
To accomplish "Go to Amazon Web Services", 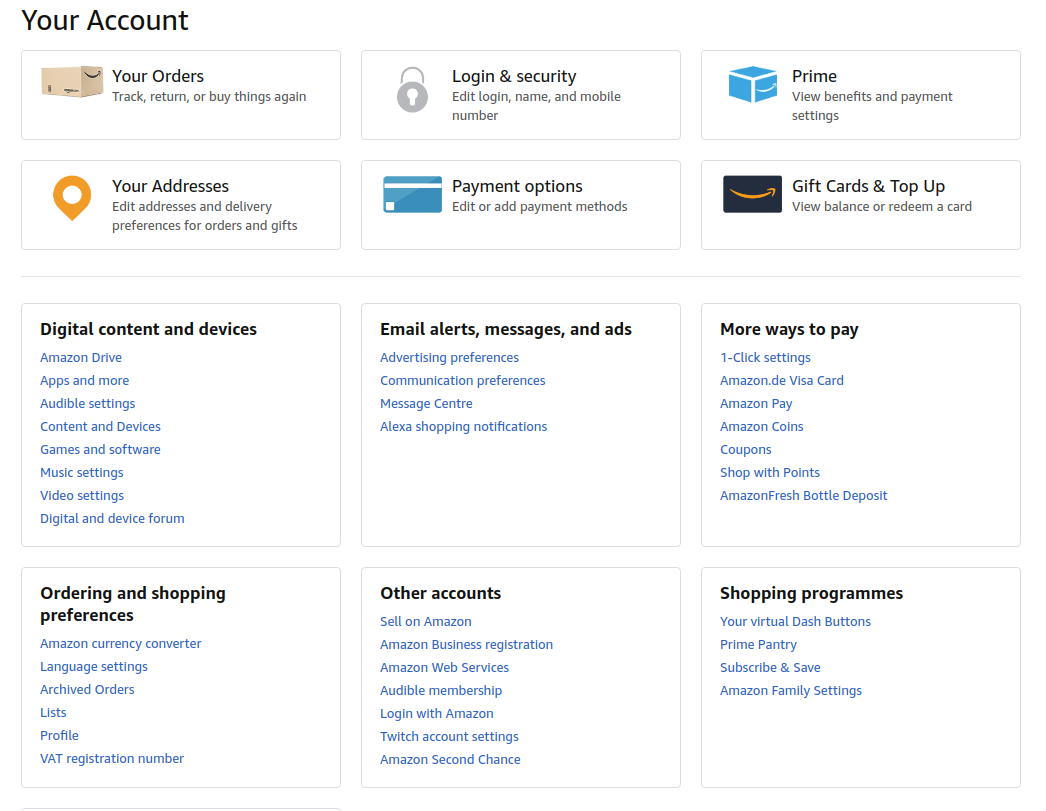I will click(x=444, y=668).
